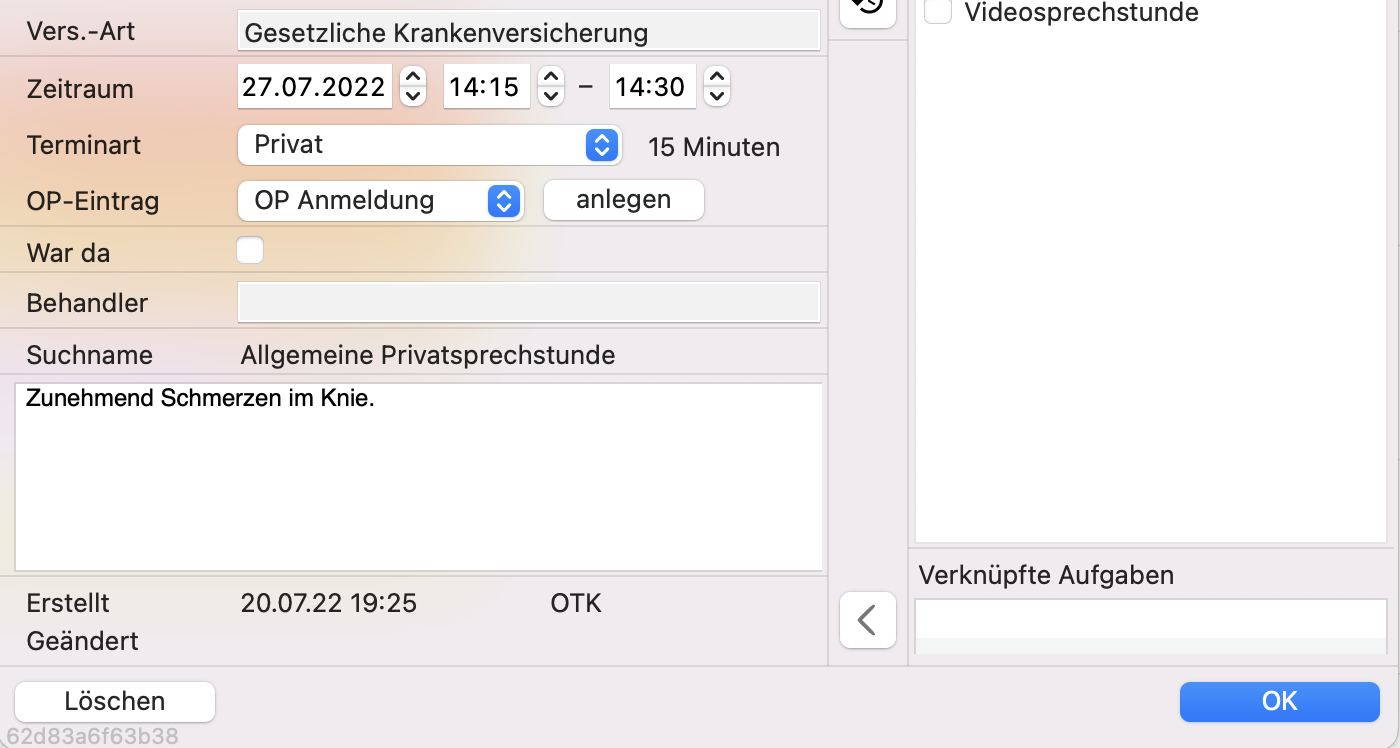This screenshot has width=1400, height=748.
Task: Click the anlegen button
Action: pos(623,200)
